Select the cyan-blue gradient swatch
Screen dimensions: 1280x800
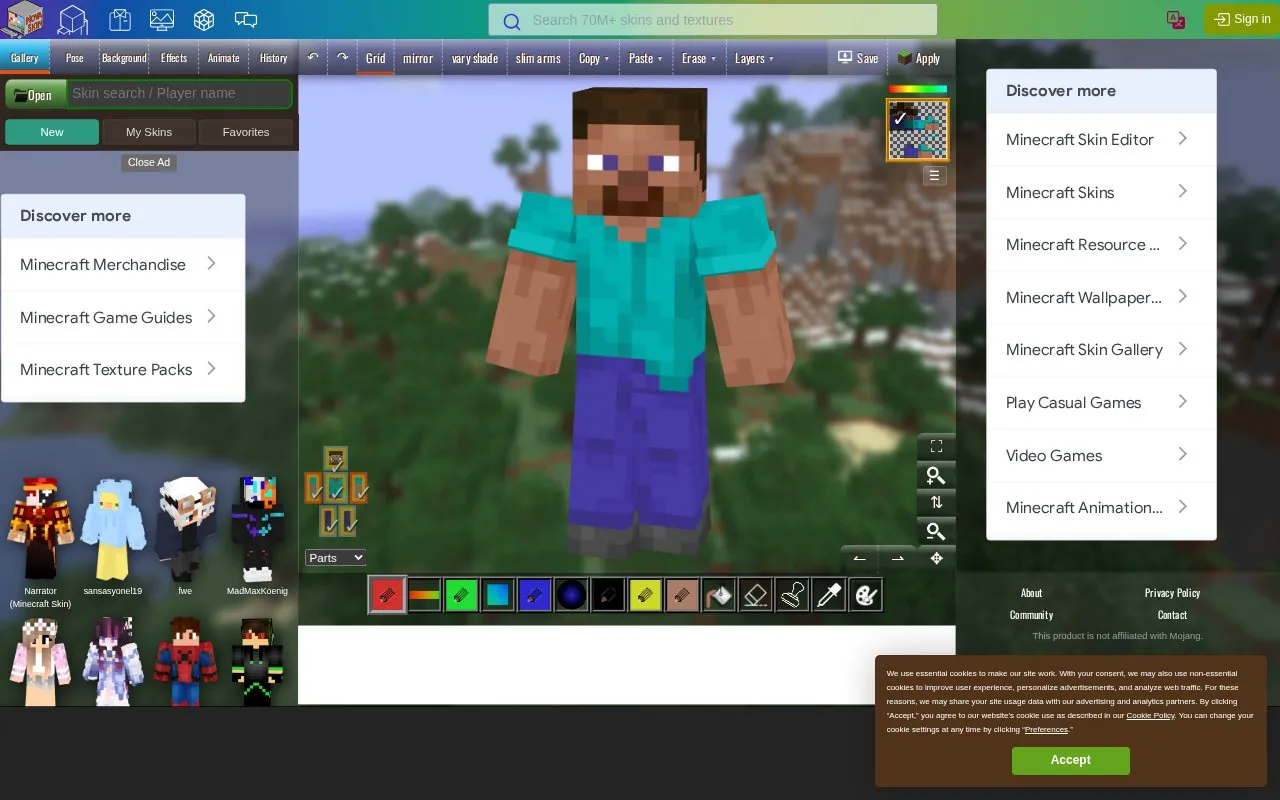(x=498, y=595)
